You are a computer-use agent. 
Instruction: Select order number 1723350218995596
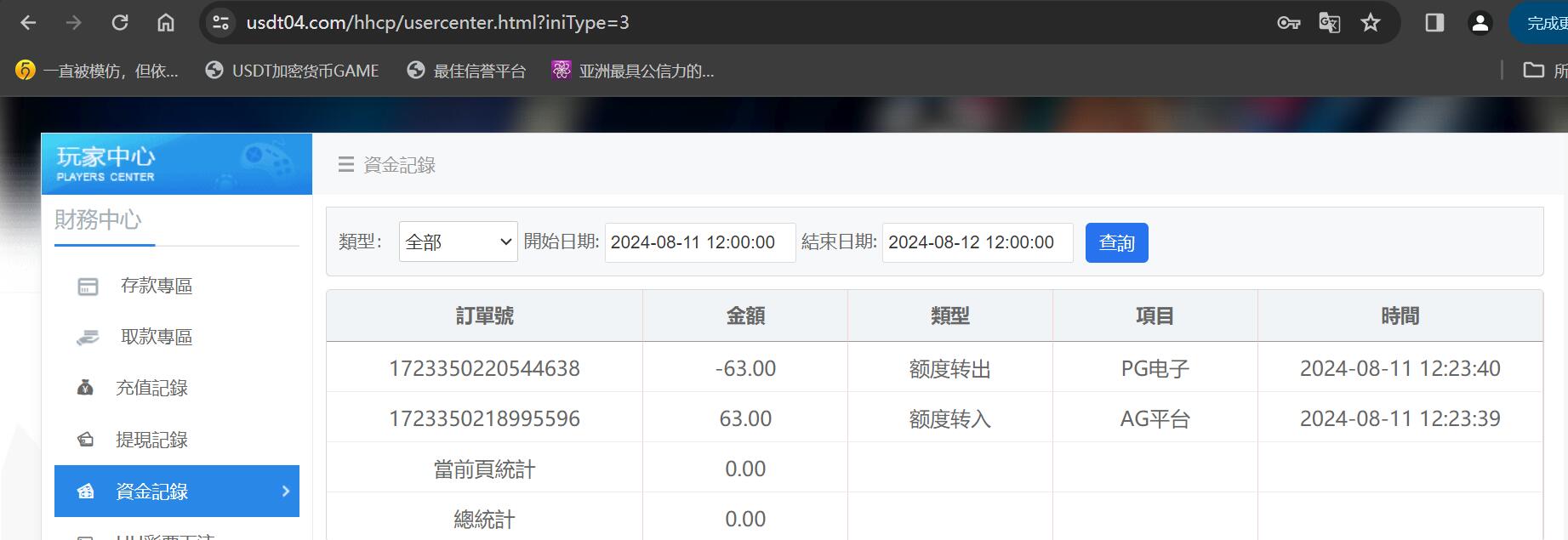point(484,418)
